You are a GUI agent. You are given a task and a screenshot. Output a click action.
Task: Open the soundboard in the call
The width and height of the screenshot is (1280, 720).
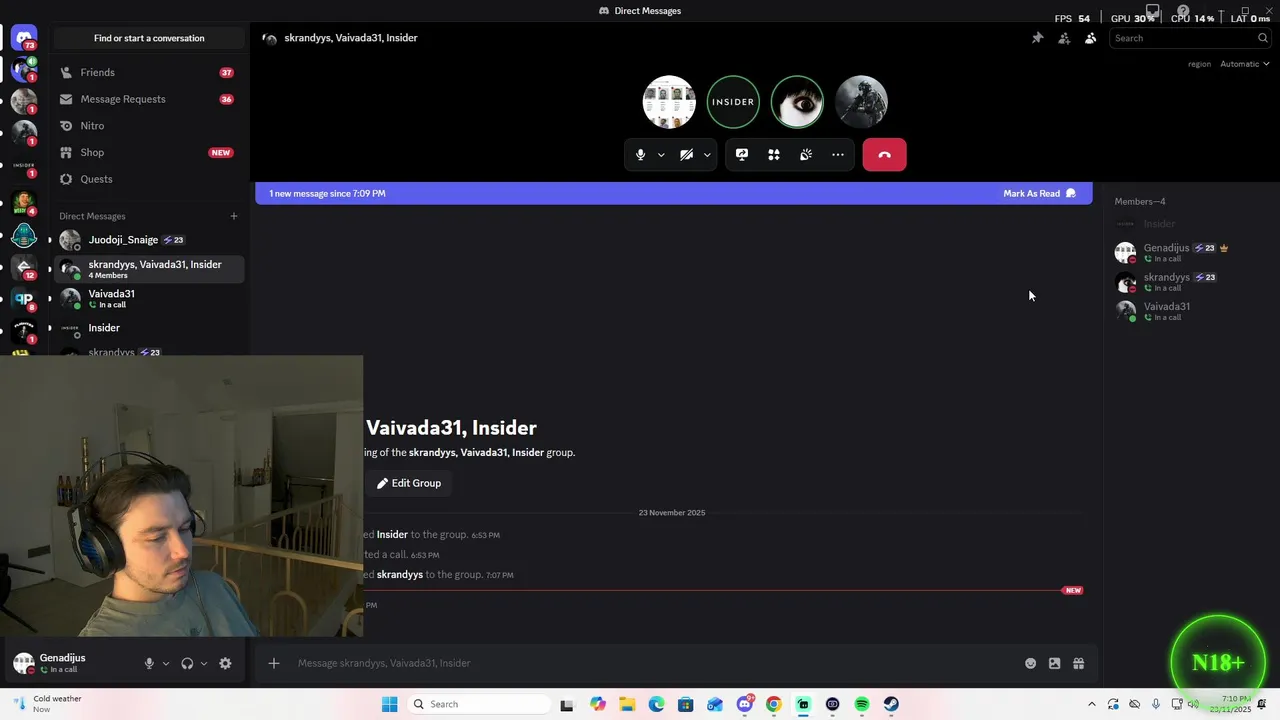pos(806,155)
